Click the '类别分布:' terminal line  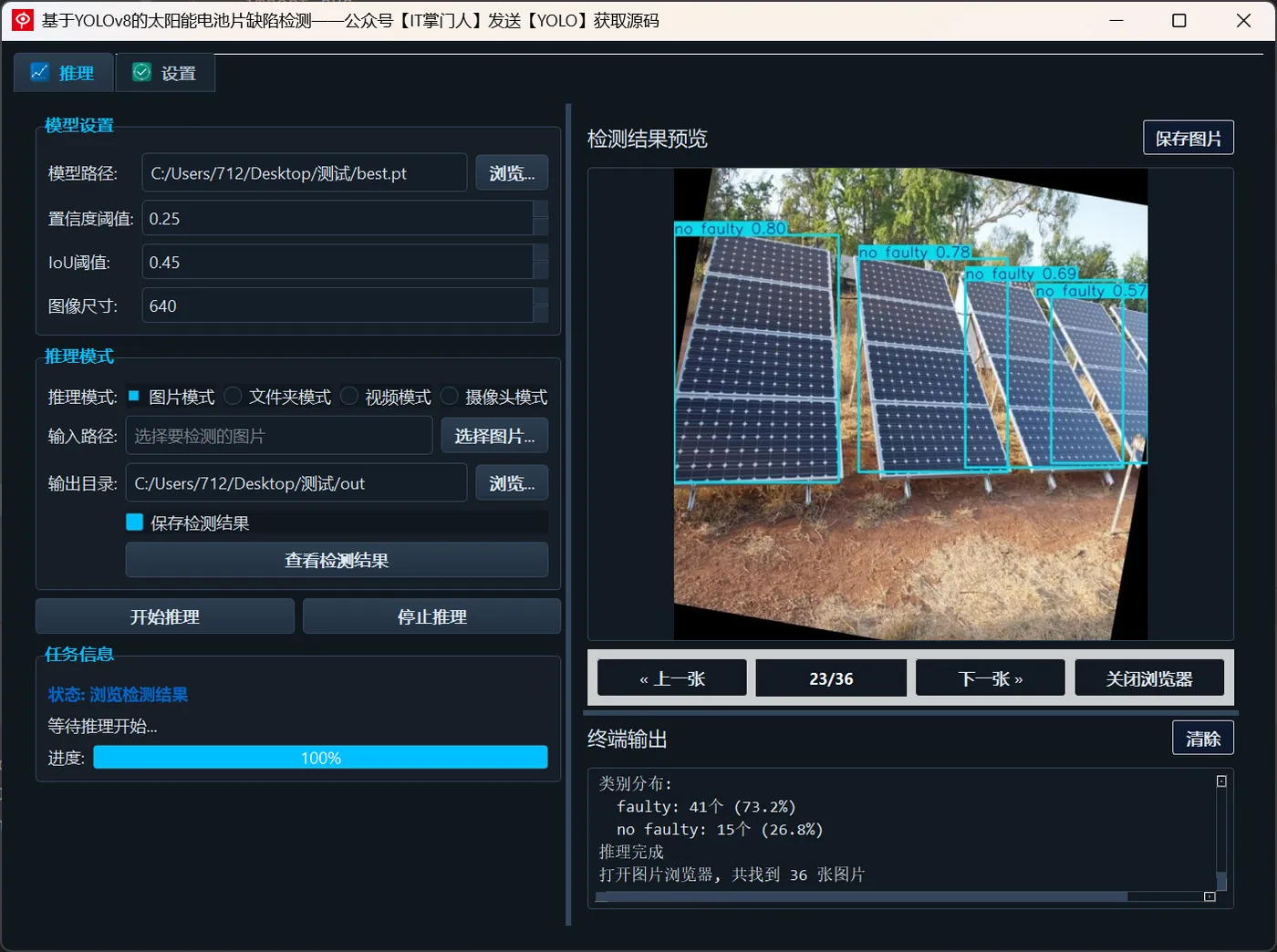[635, 783]
